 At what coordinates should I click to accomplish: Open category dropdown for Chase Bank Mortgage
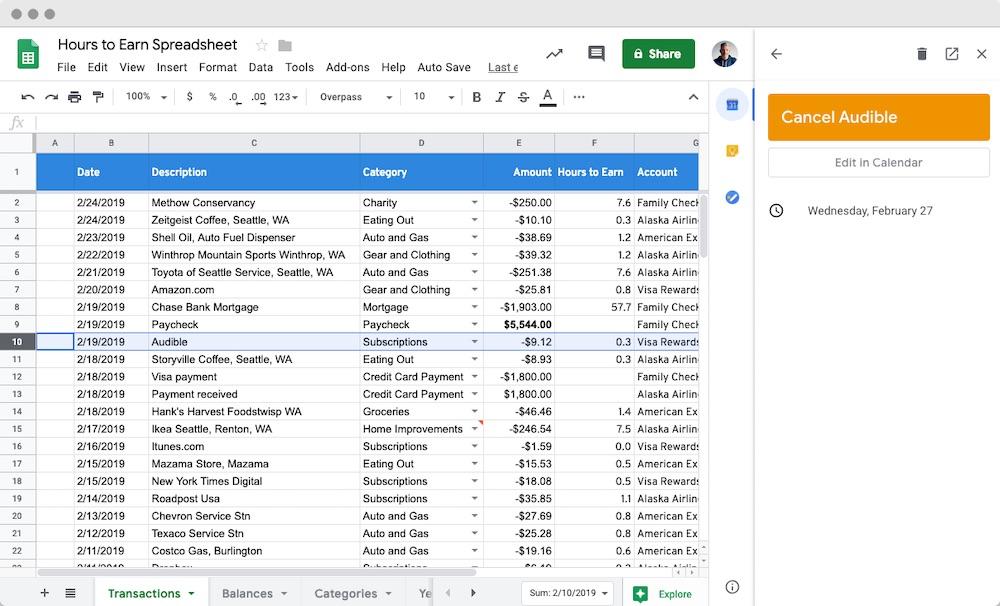(x=474, y=307)
